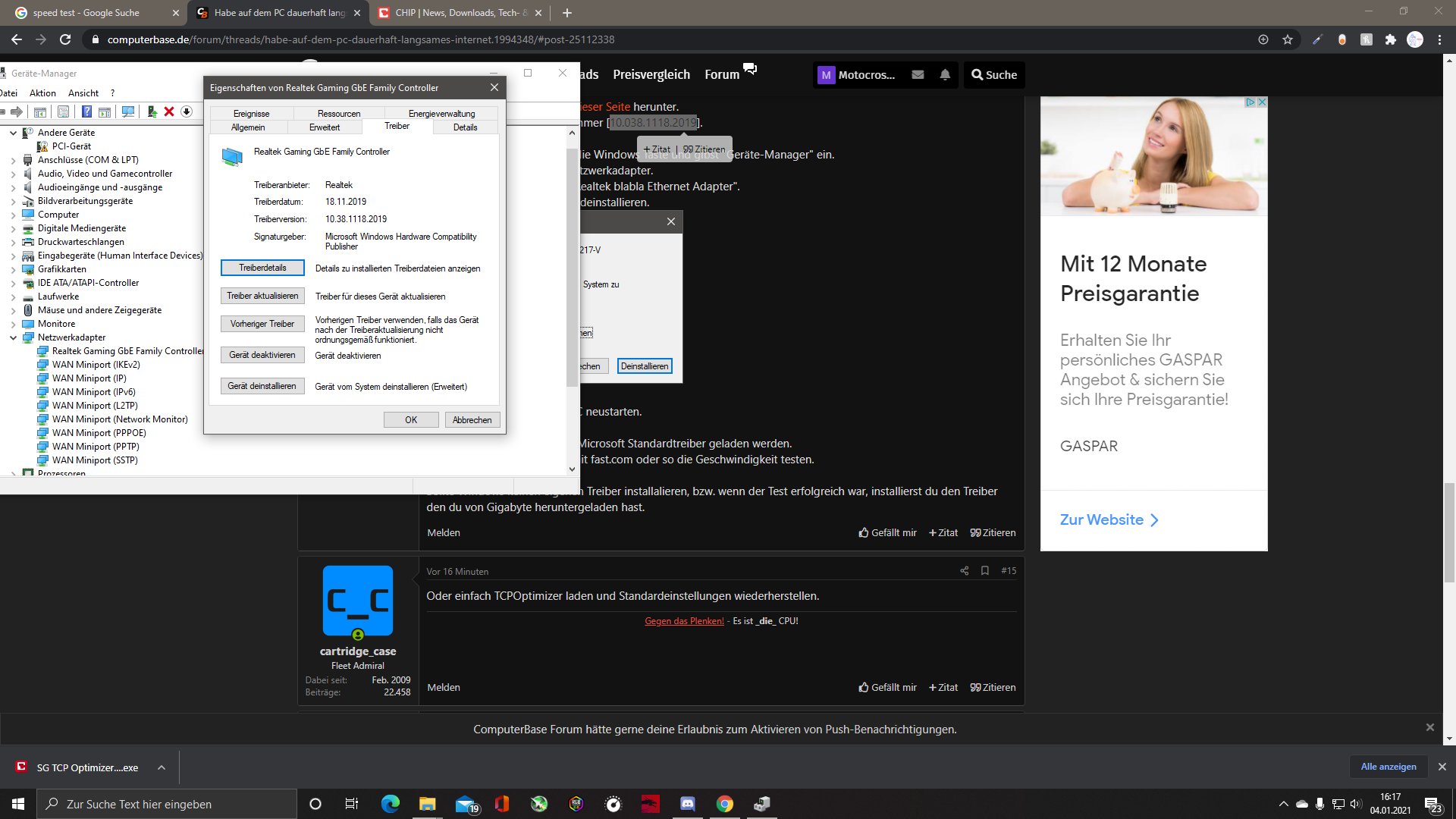The image size is (1456, 819).
Task: Switch to the Details tab
Action: click(465, 127)
